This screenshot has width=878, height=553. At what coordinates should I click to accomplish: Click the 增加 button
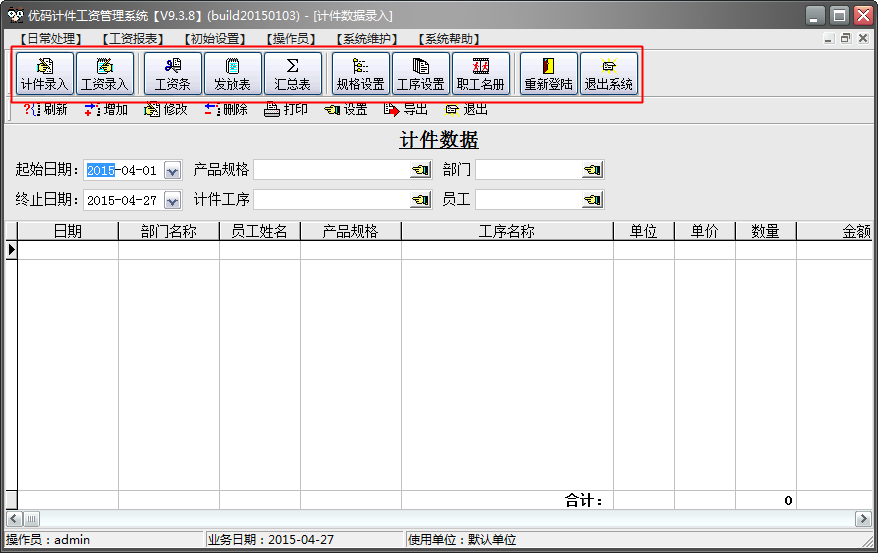tap(106, 110)
